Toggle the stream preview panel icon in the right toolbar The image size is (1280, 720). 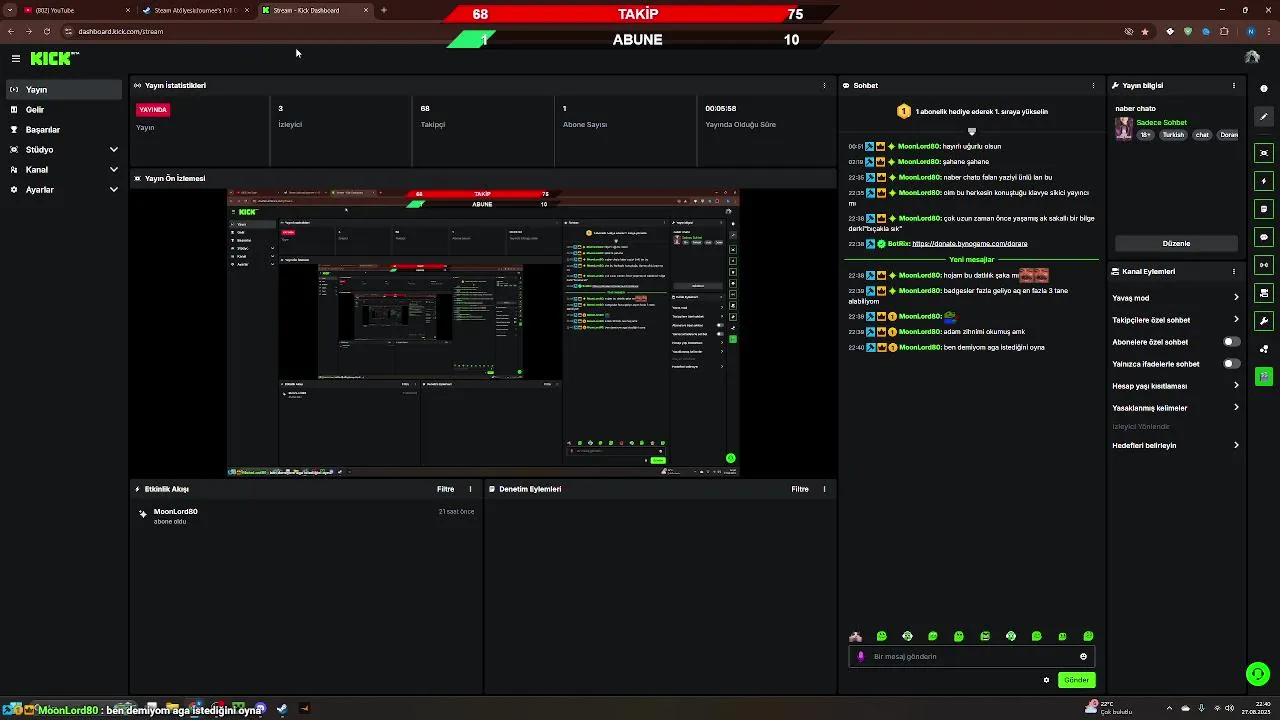point(1264,153)
